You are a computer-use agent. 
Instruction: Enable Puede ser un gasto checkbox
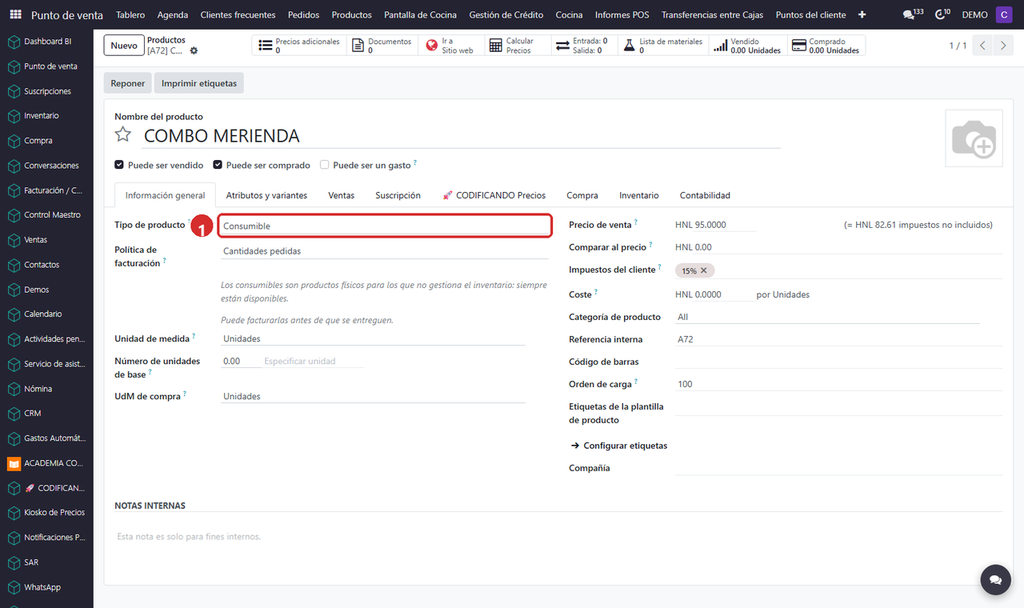point(324,165)
